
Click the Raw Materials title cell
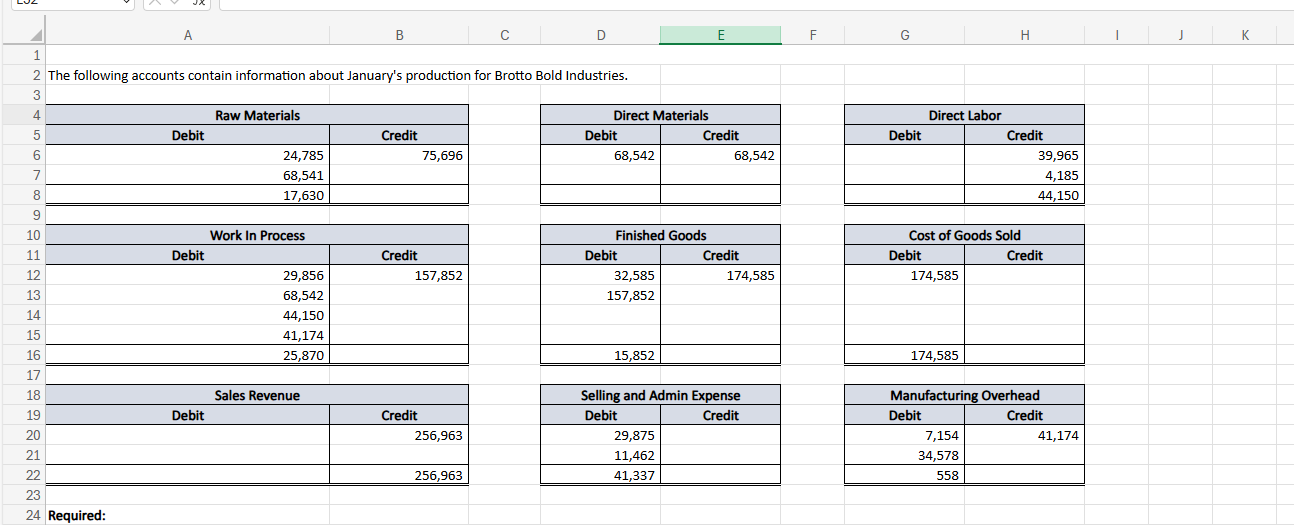[x=257, y=115]
